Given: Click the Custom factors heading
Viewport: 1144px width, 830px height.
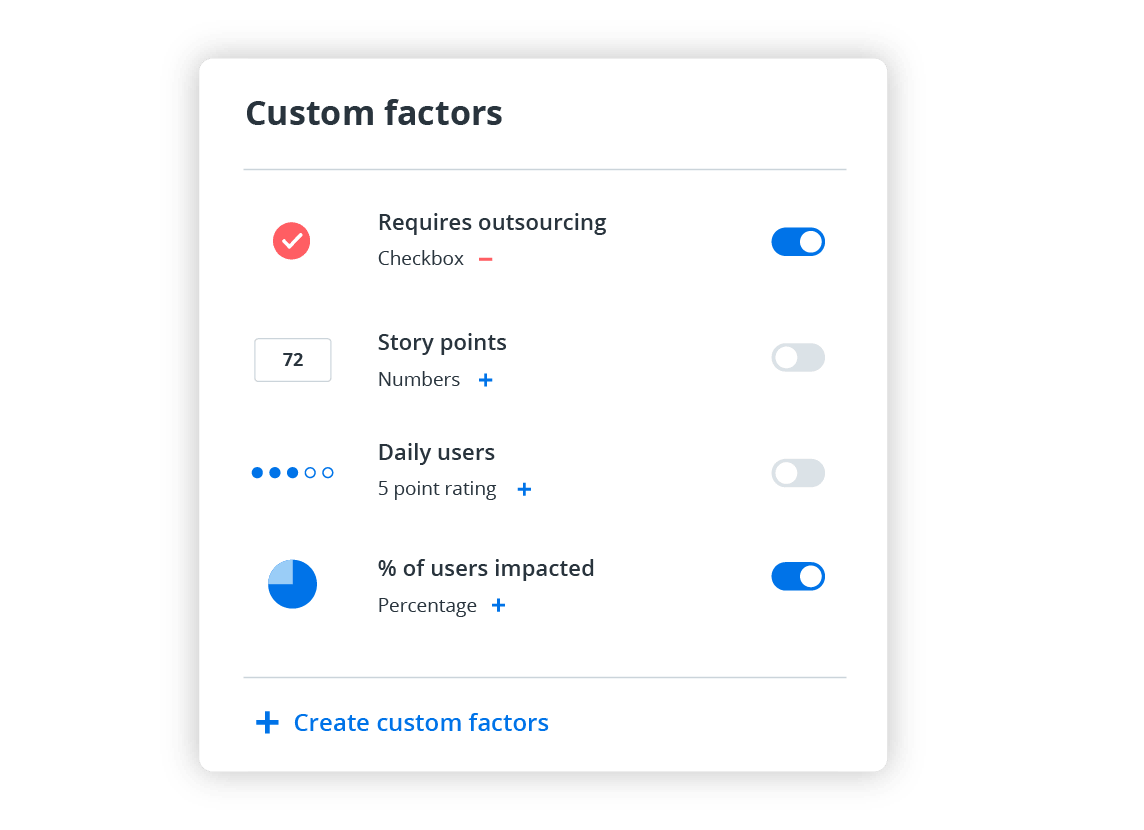Looking at the screenshot, I should click(x=374, y=113).
